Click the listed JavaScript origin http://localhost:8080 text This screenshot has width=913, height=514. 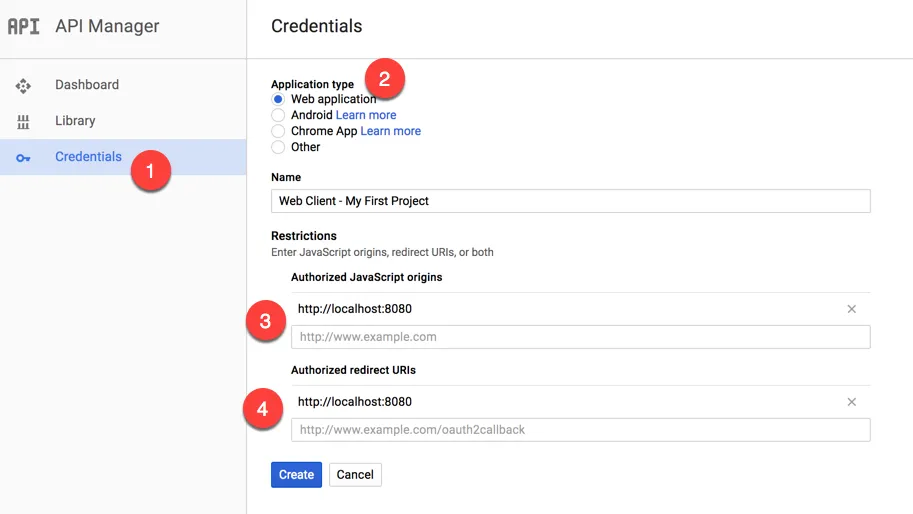(355, 309)
